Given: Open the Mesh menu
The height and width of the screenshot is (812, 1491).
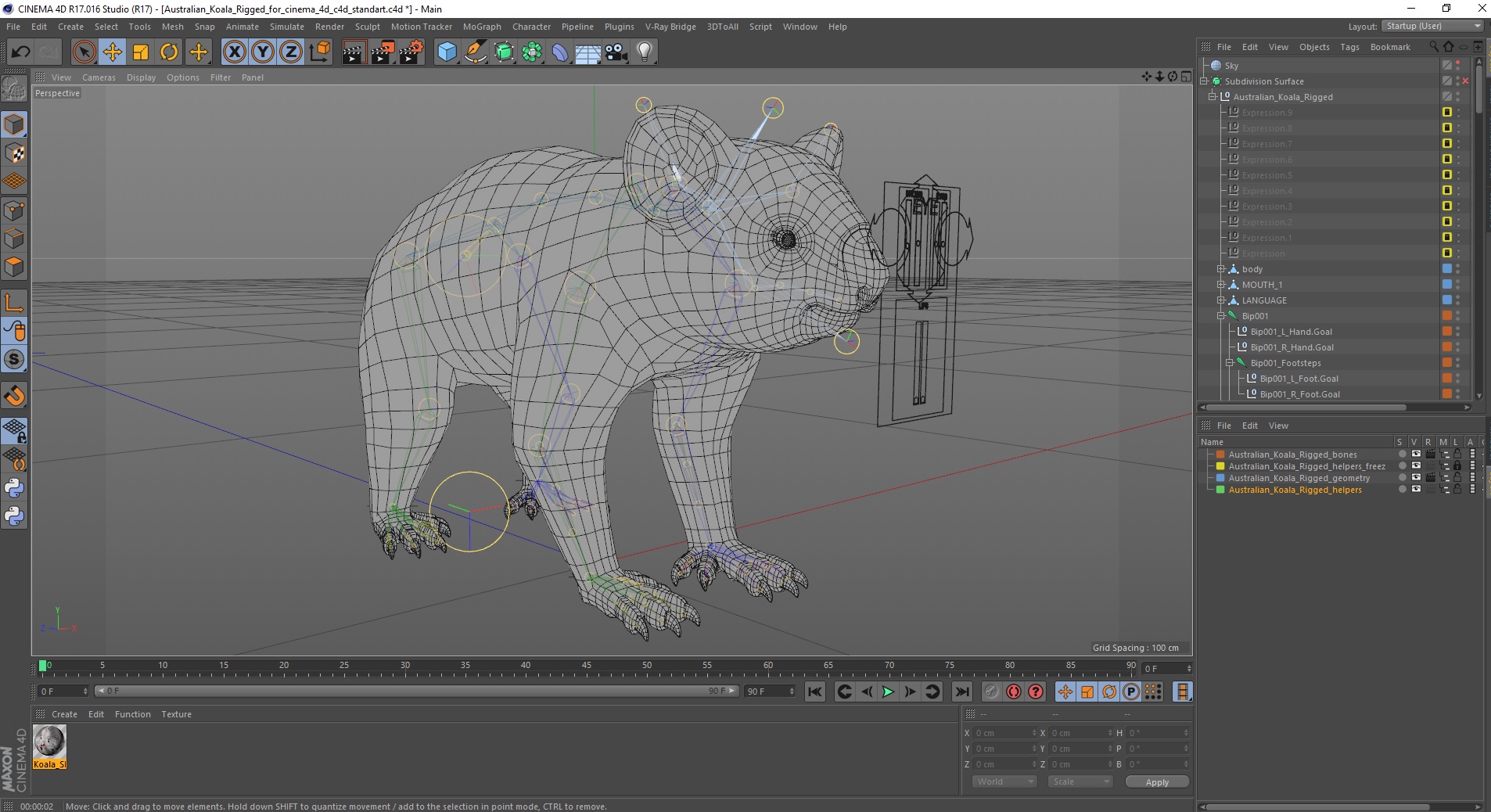Looking at the screenshot, I should 172,27.
